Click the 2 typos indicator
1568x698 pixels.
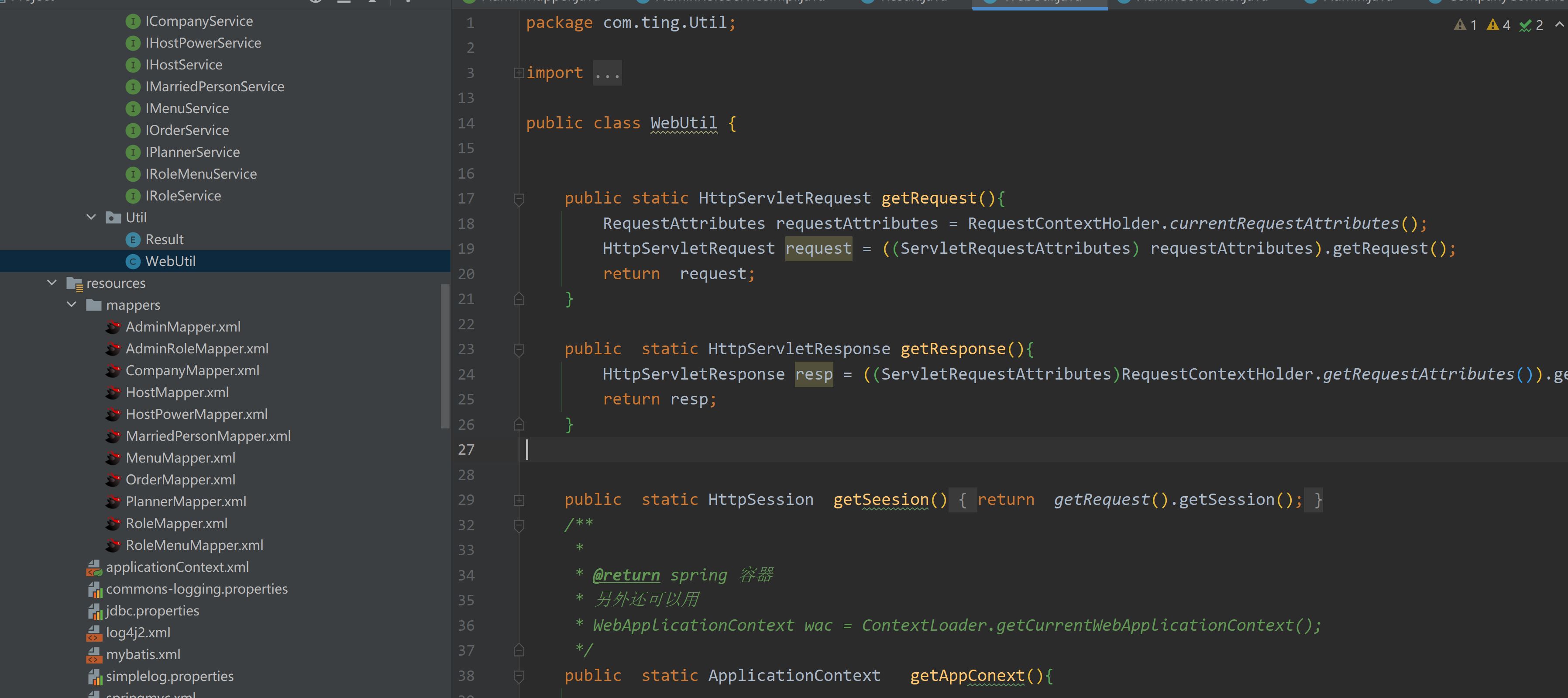coord(1531,25)
